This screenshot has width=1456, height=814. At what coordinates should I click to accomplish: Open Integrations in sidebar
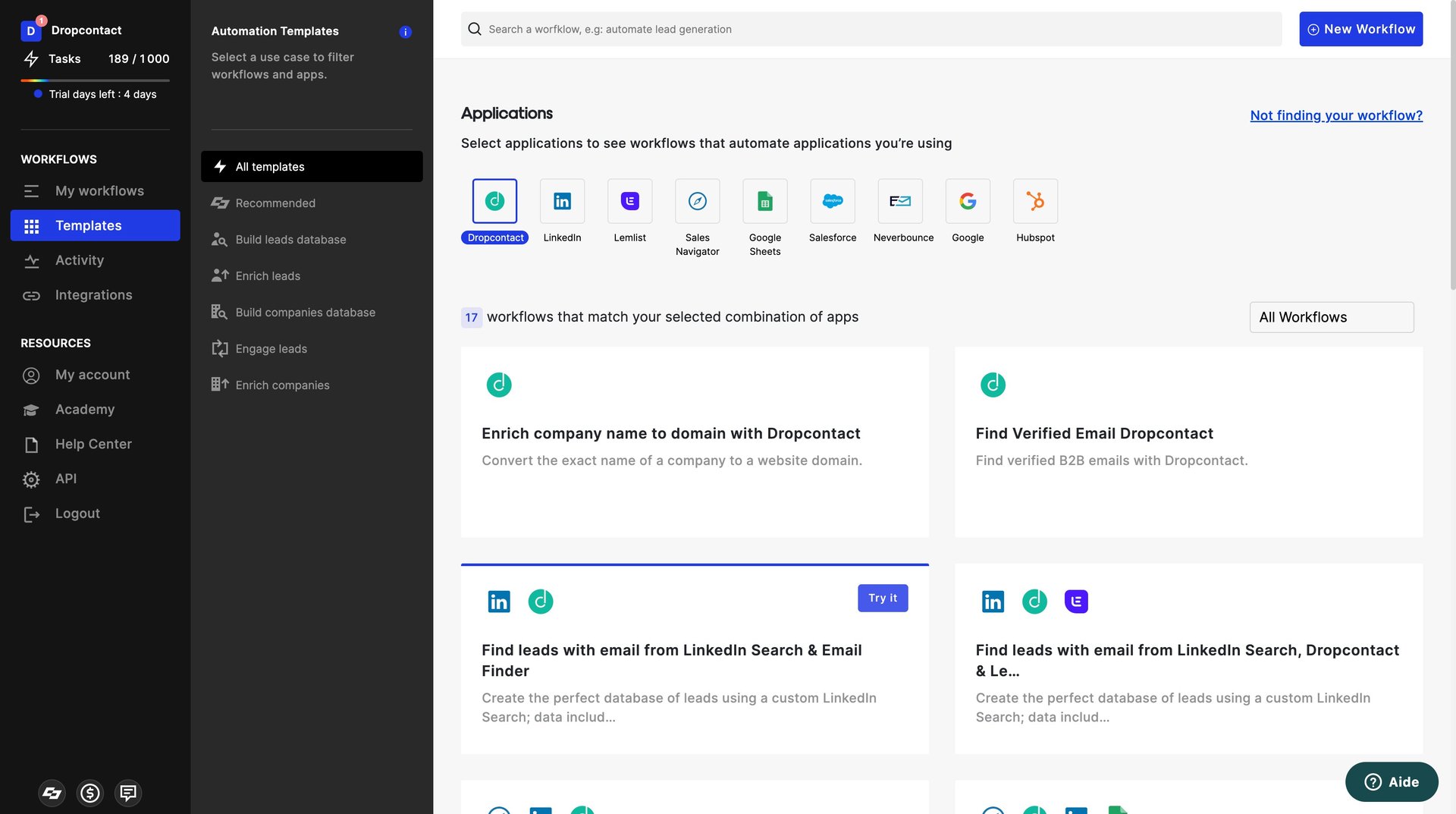96,295
